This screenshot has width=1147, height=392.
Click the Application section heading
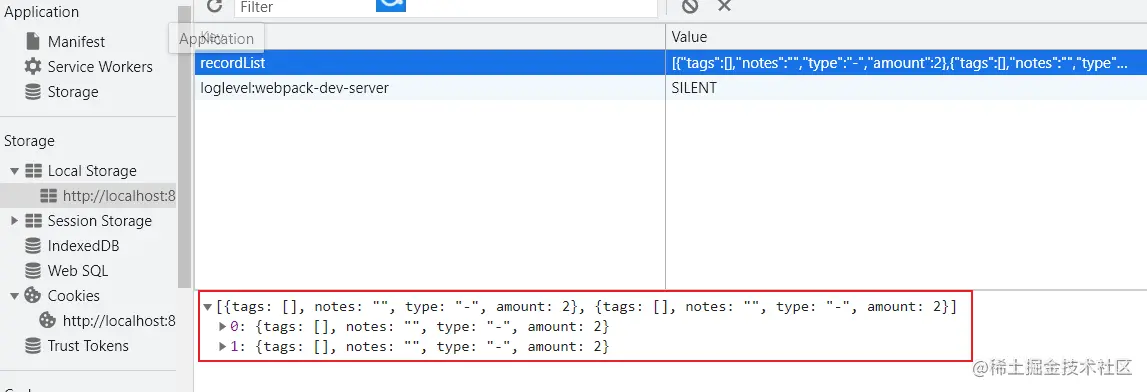(42, 12)
